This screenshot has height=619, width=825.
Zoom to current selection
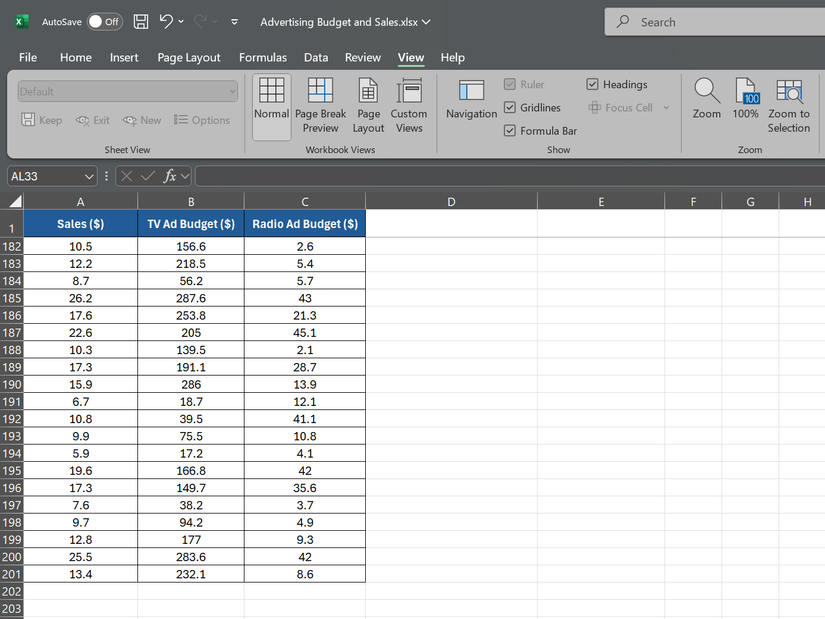coord(789,105)
